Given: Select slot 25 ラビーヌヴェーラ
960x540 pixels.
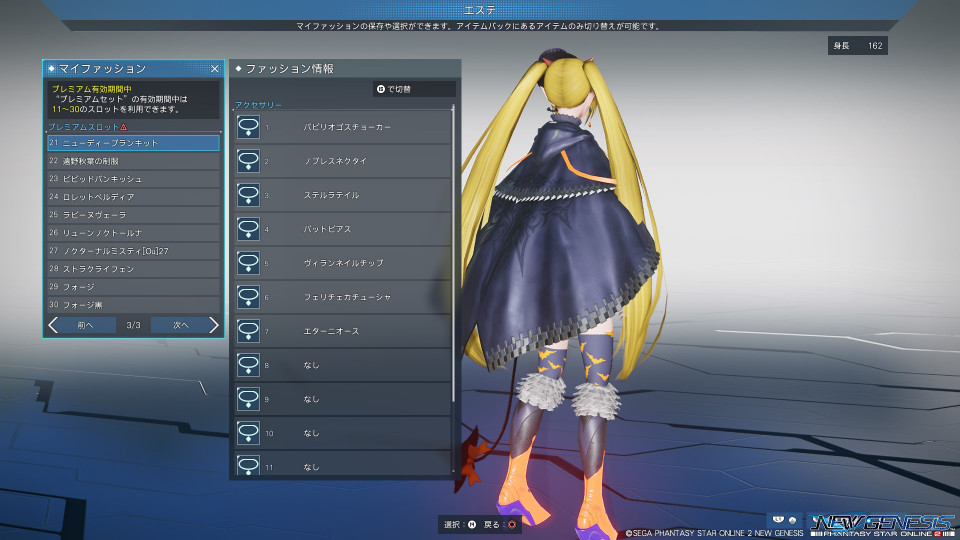Looking at the screenshot, I should click(133, 215).
